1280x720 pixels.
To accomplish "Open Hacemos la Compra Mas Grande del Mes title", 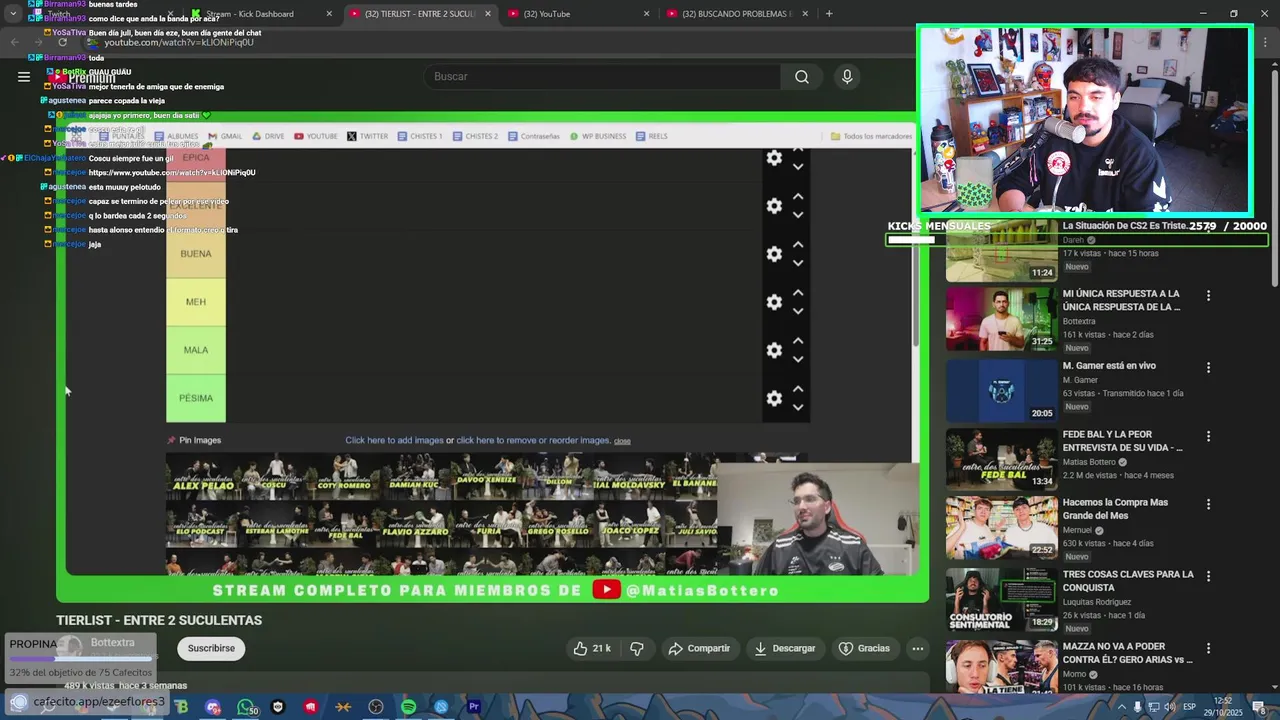I will point(1115,509).
